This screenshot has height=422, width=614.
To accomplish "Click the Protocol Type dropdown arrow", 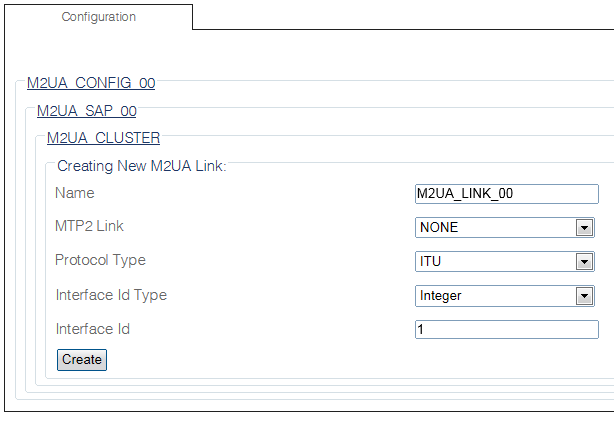I will (x=584, y=262).
